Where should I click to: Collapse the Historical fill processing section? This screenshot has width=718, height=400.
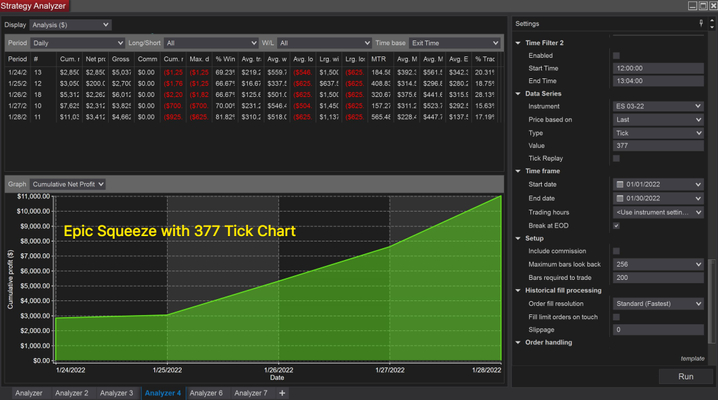coord(518,290)
